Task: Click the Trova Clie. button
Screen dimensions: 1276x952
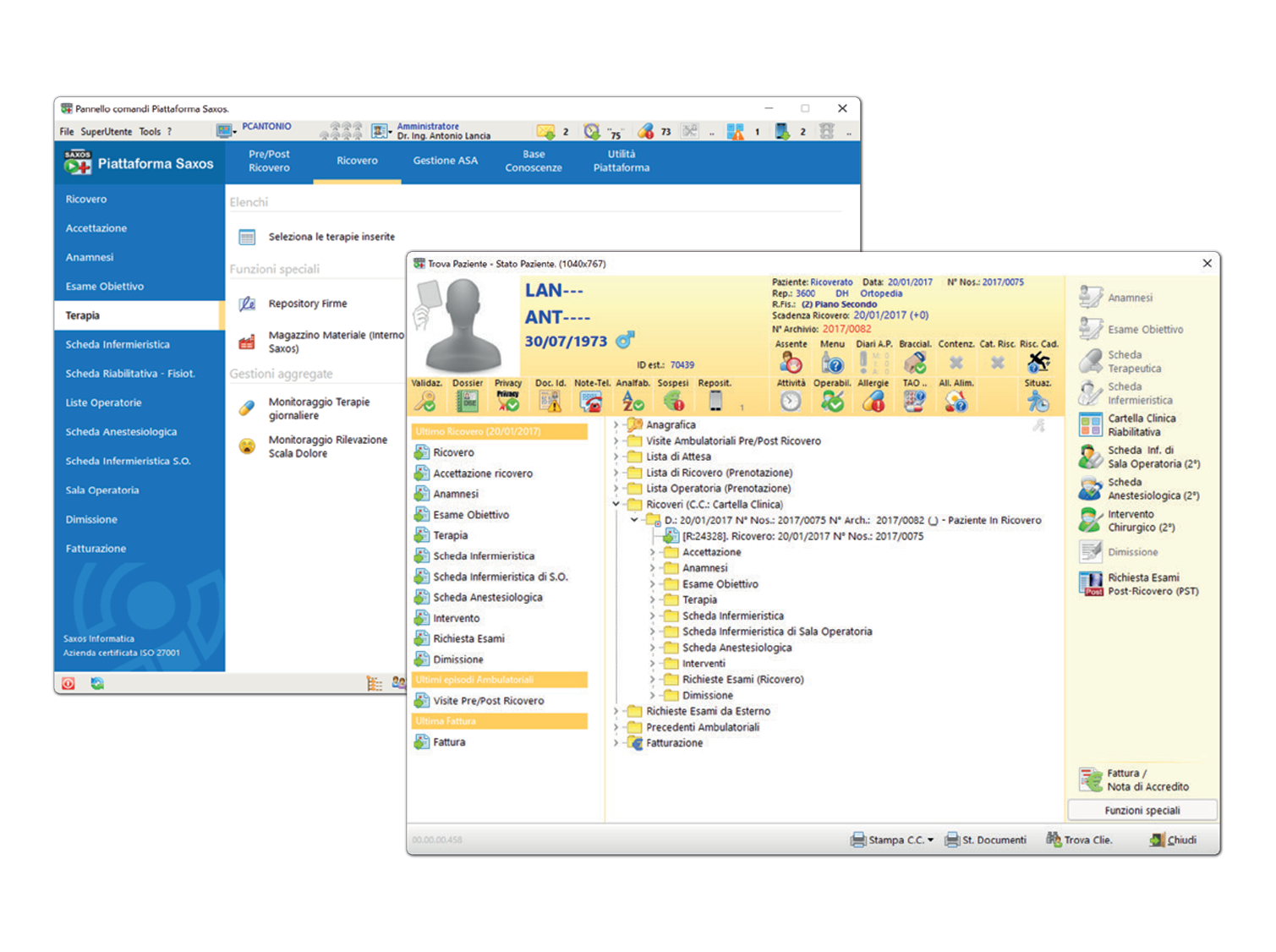Action: coord(1079,840)
